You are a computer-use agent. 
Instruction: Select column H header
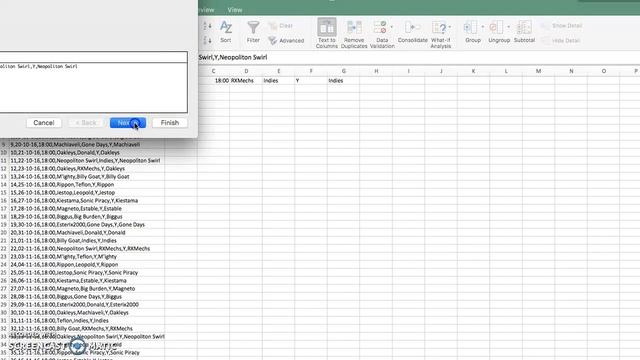(x=376, y=71)
